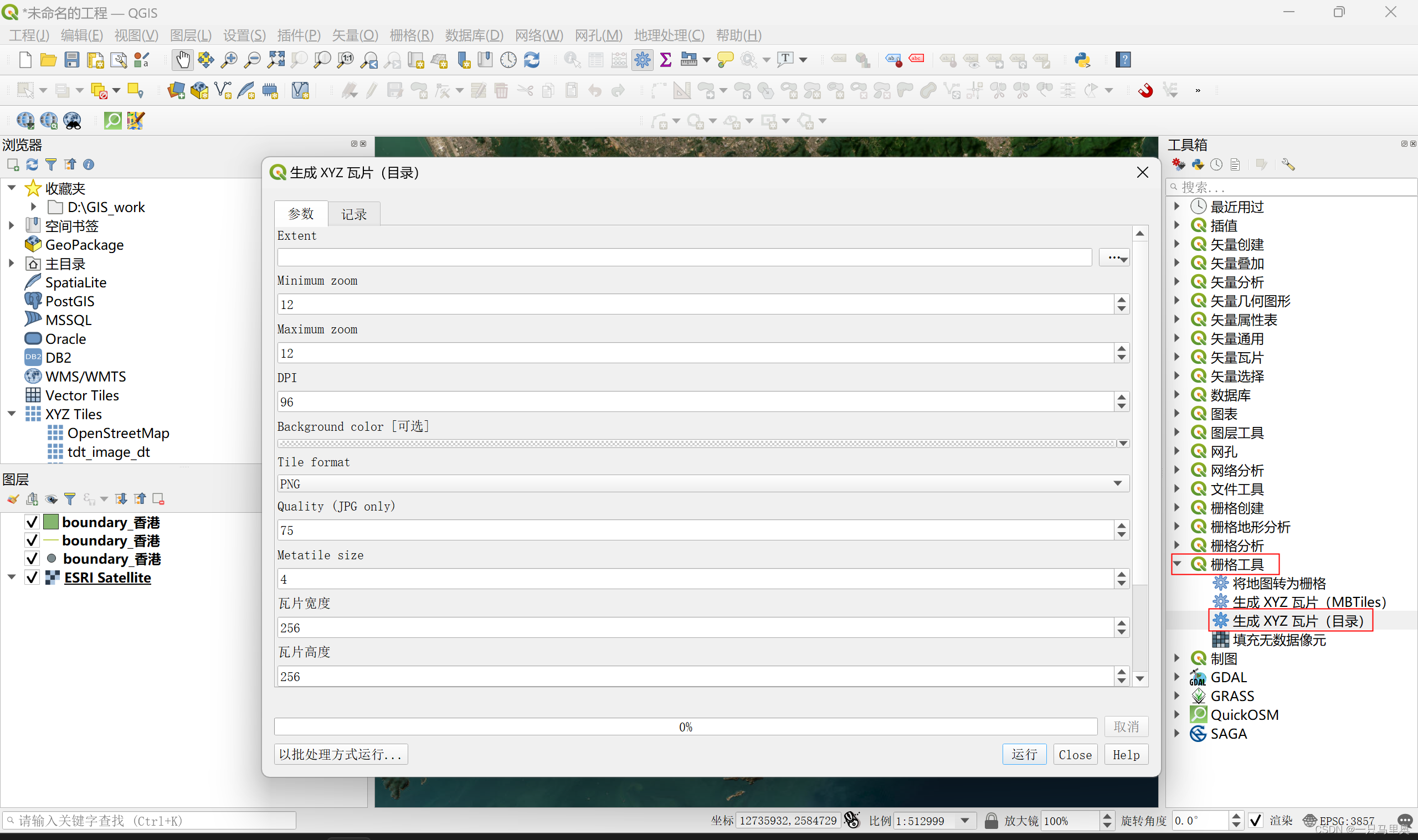
Task: Open toolbox options wrench icon
Action: [x=1288, y=164]
